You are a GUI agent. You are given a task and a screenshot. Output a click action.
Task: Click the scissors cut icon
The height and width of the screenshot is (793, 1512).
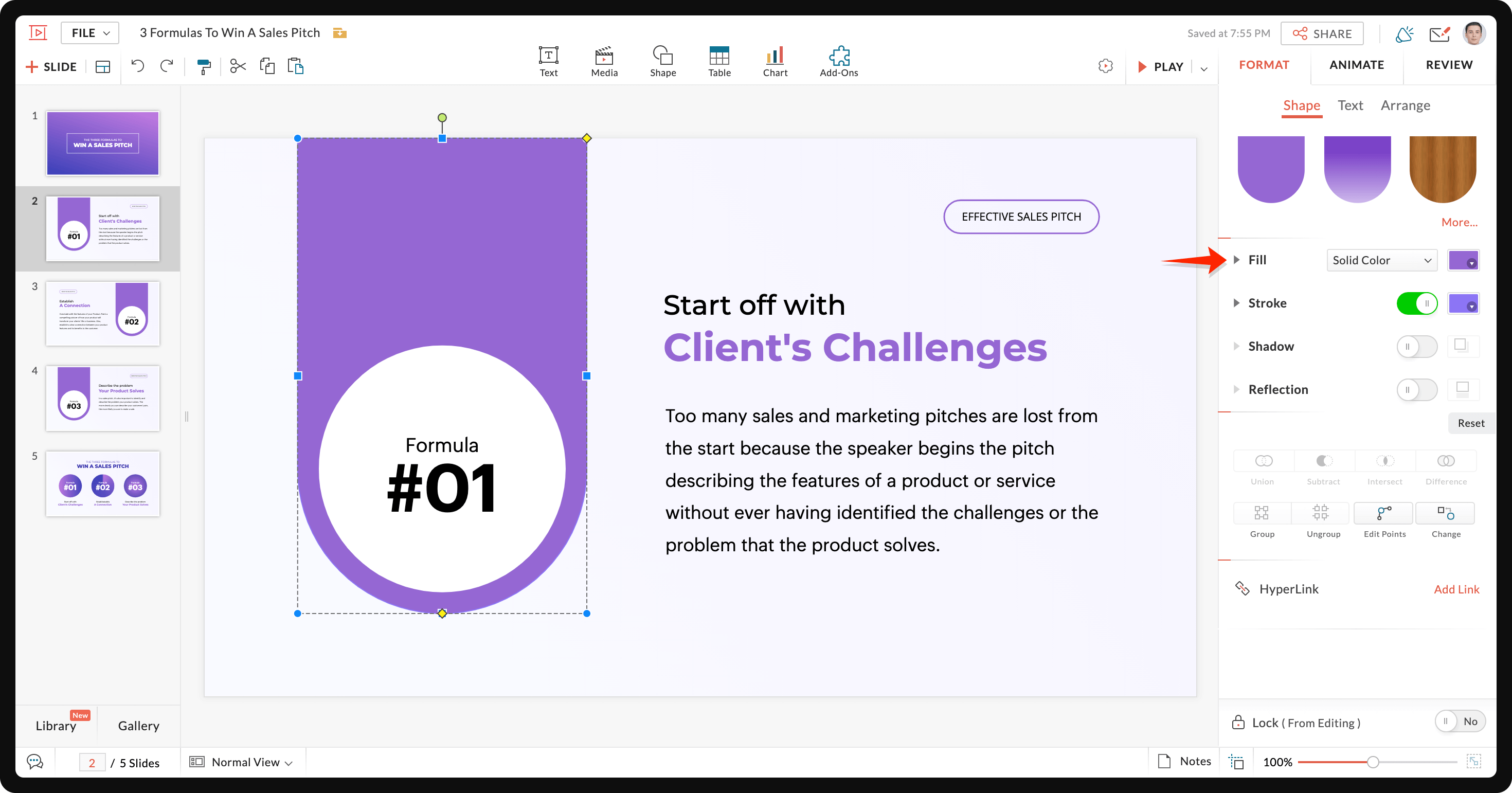[237, 66]
